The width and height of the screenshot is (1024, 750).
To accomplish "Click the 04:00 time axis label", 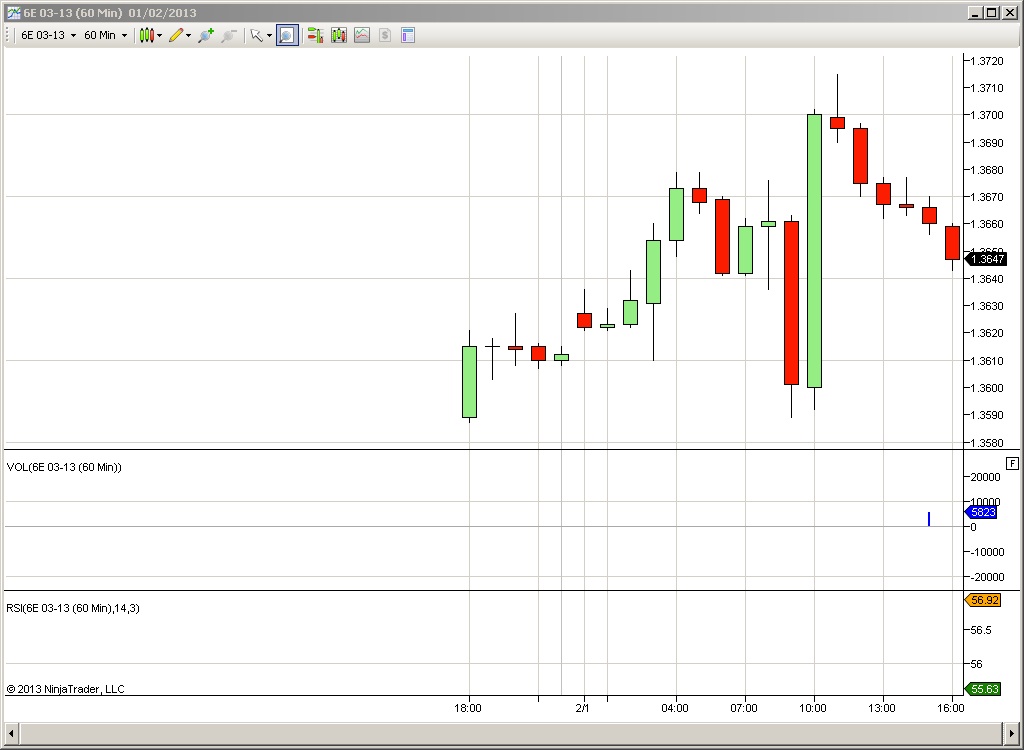I will click(675, 708).
